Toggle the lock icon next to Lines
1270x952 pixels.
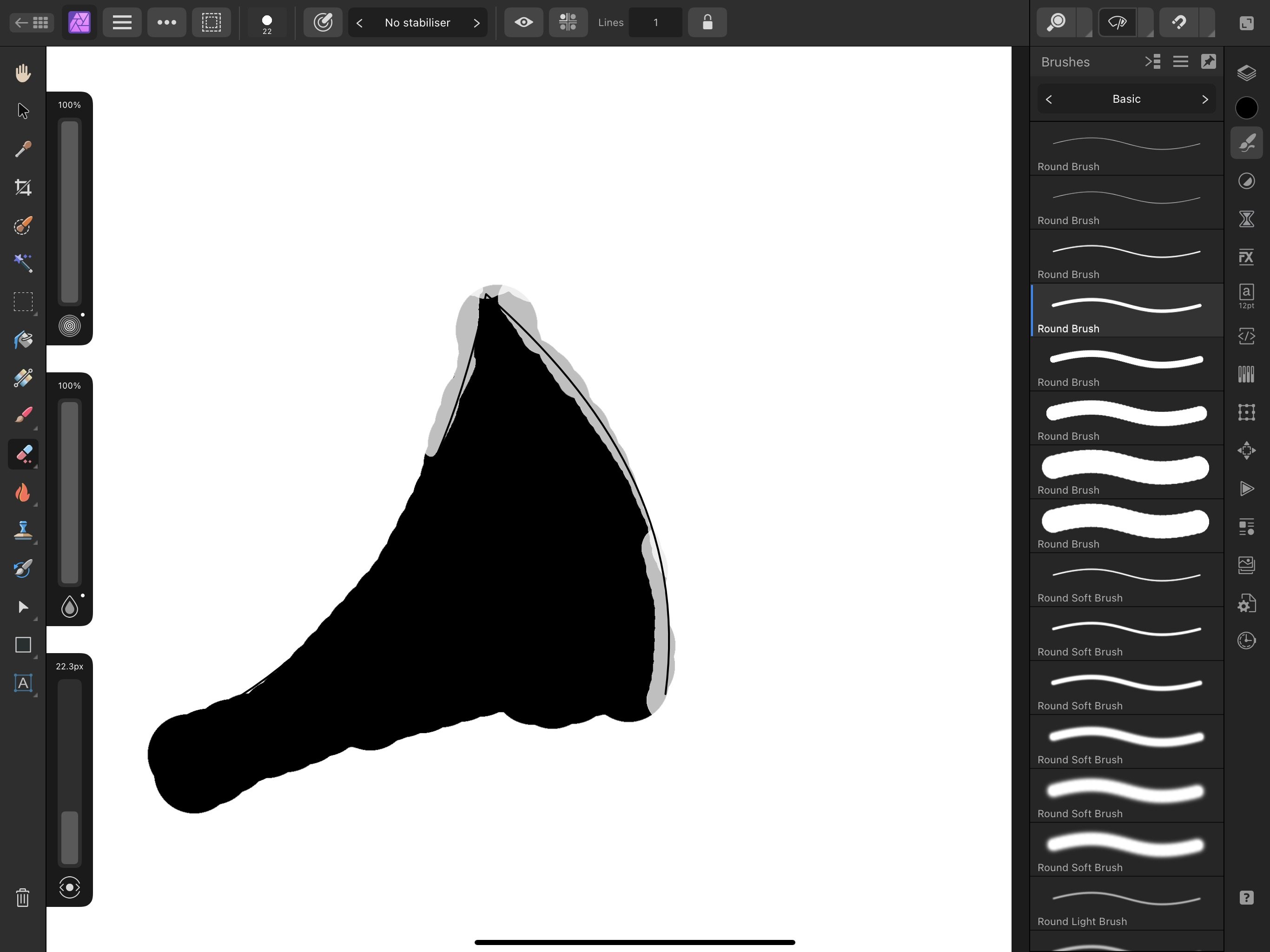pyautogui.click(x=708, y=22)
